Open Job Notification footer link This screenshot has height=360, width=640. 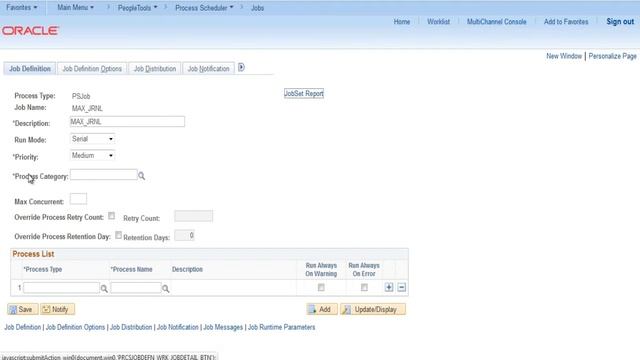pos(178,327)
